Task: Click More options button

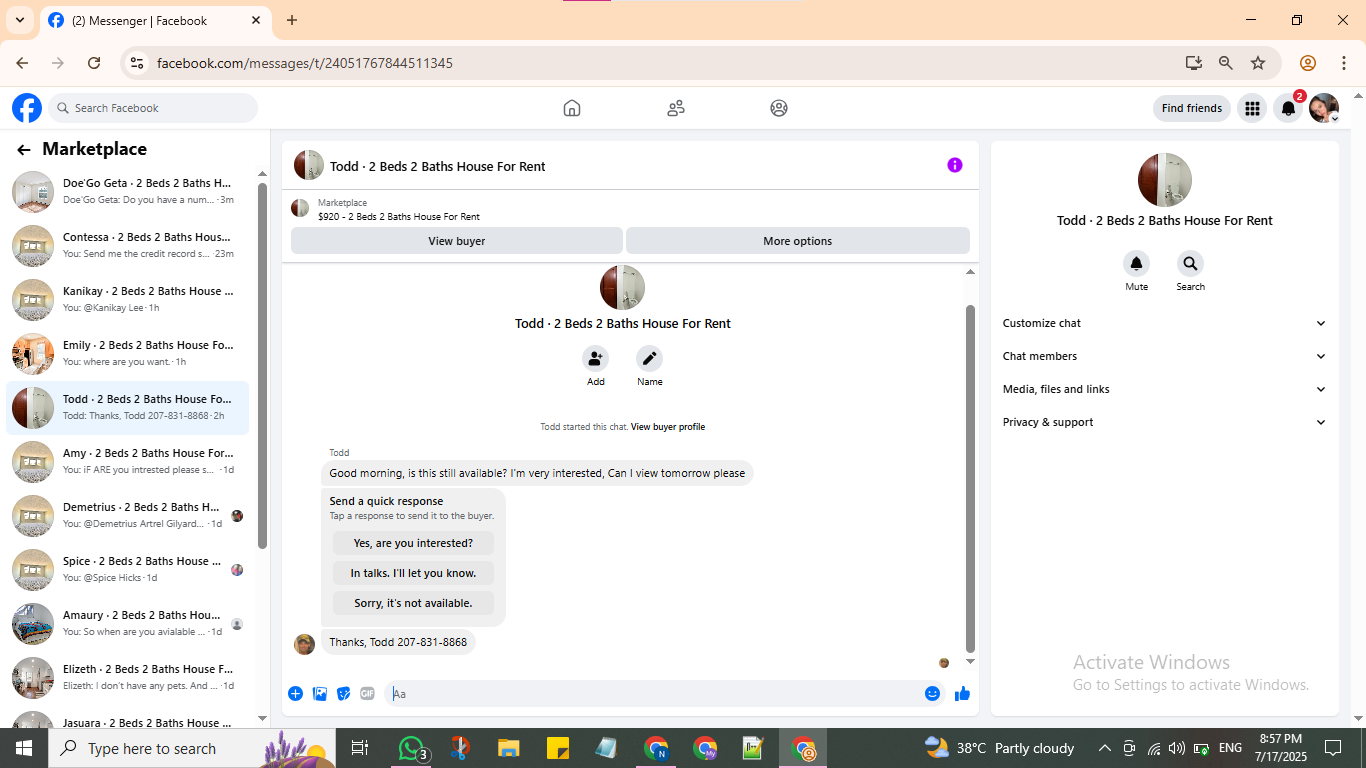Action: pyautogui.click(x=798, y=241)
